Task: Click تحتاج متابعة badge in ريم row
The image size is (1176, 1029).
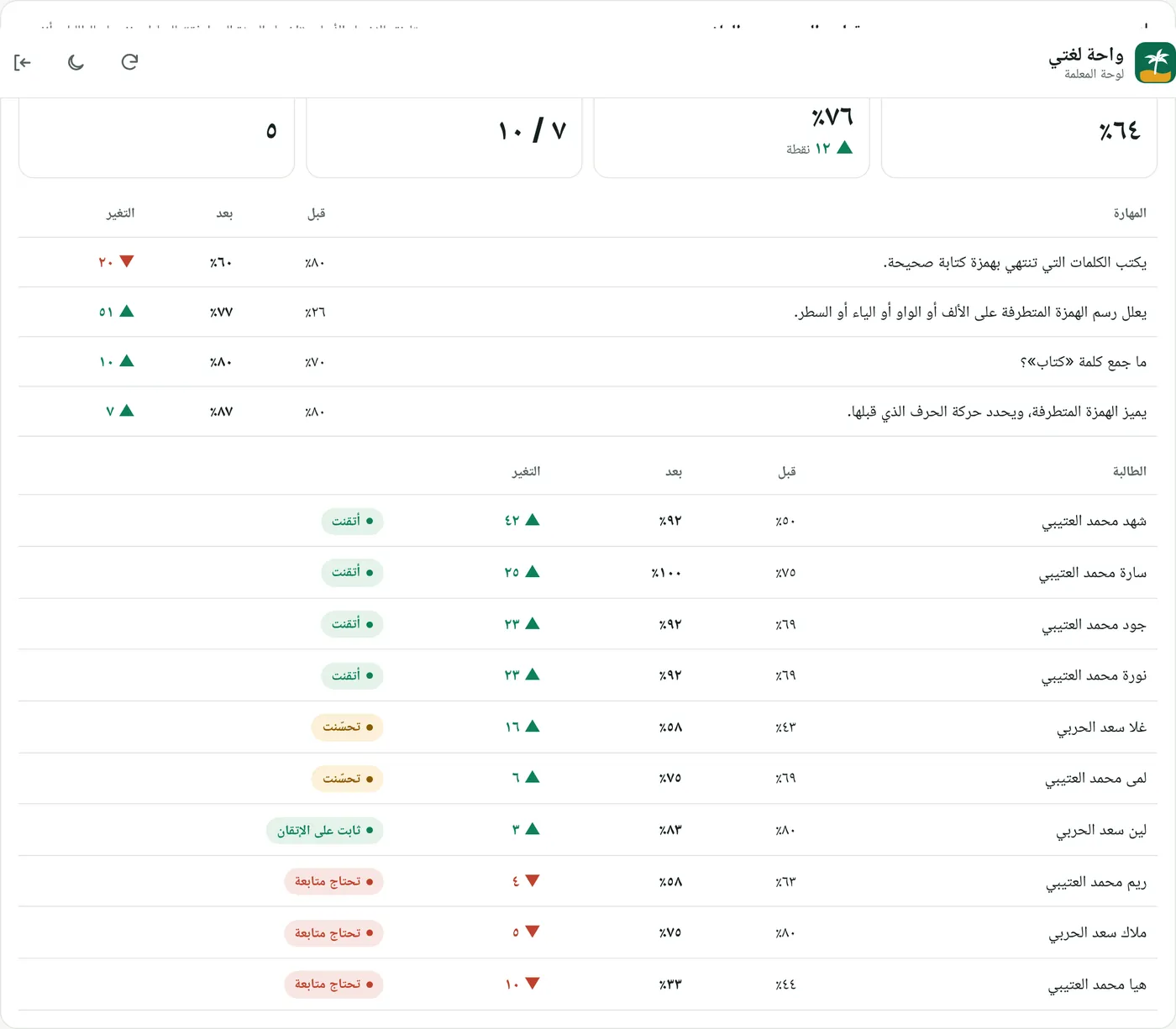Action: 333,881
